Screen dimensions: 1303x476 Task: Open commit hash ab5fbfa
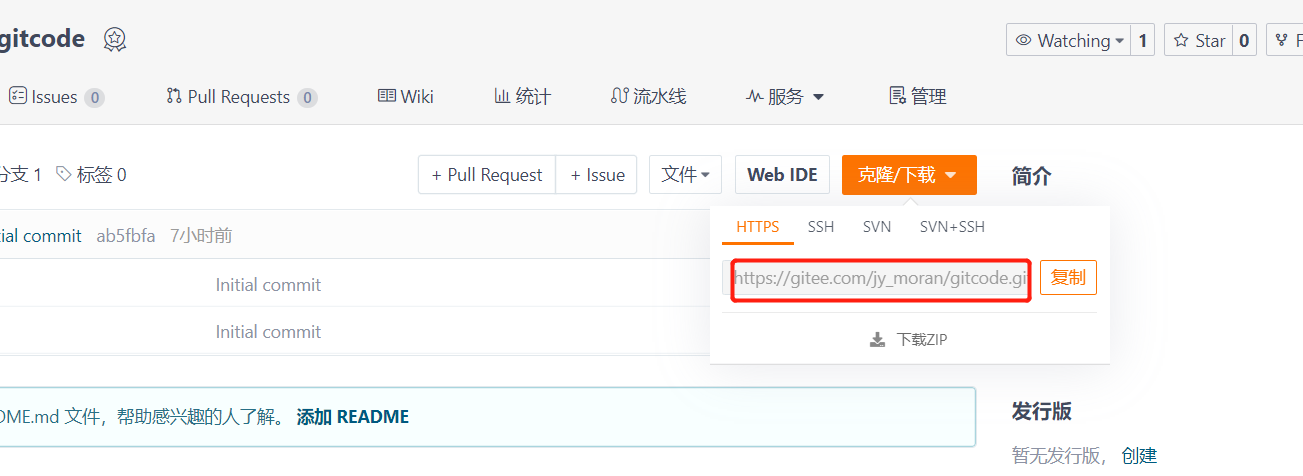(126, 236)
